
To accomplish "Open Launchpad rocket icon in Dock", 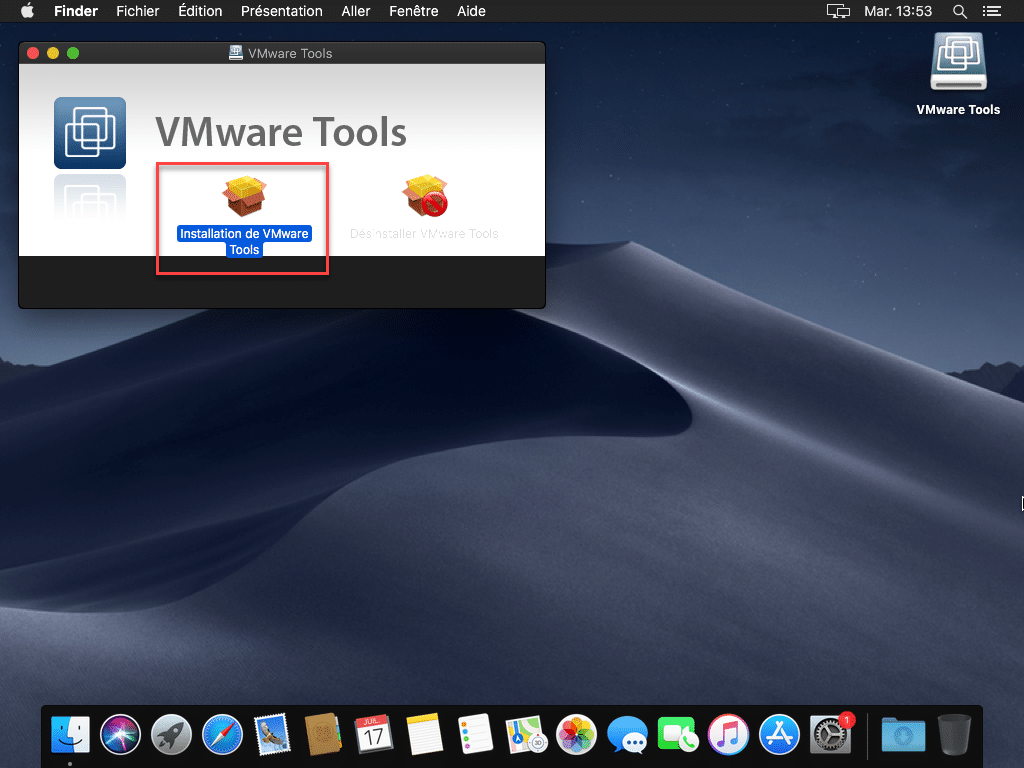I will click(x=171, y=734).
